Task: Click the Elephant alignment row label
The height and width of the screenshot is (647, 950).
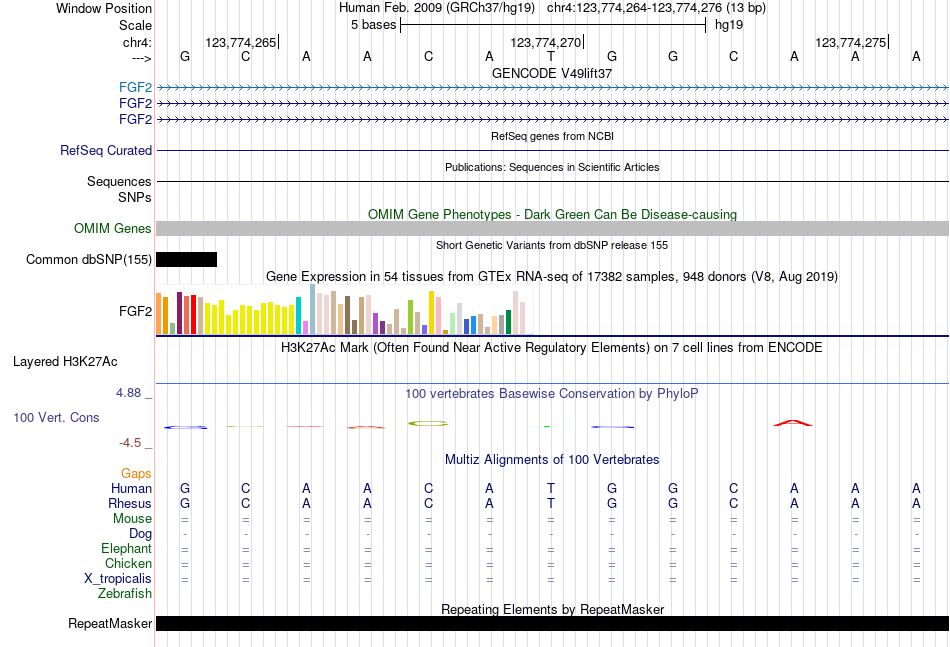Action: click(127, 548)
